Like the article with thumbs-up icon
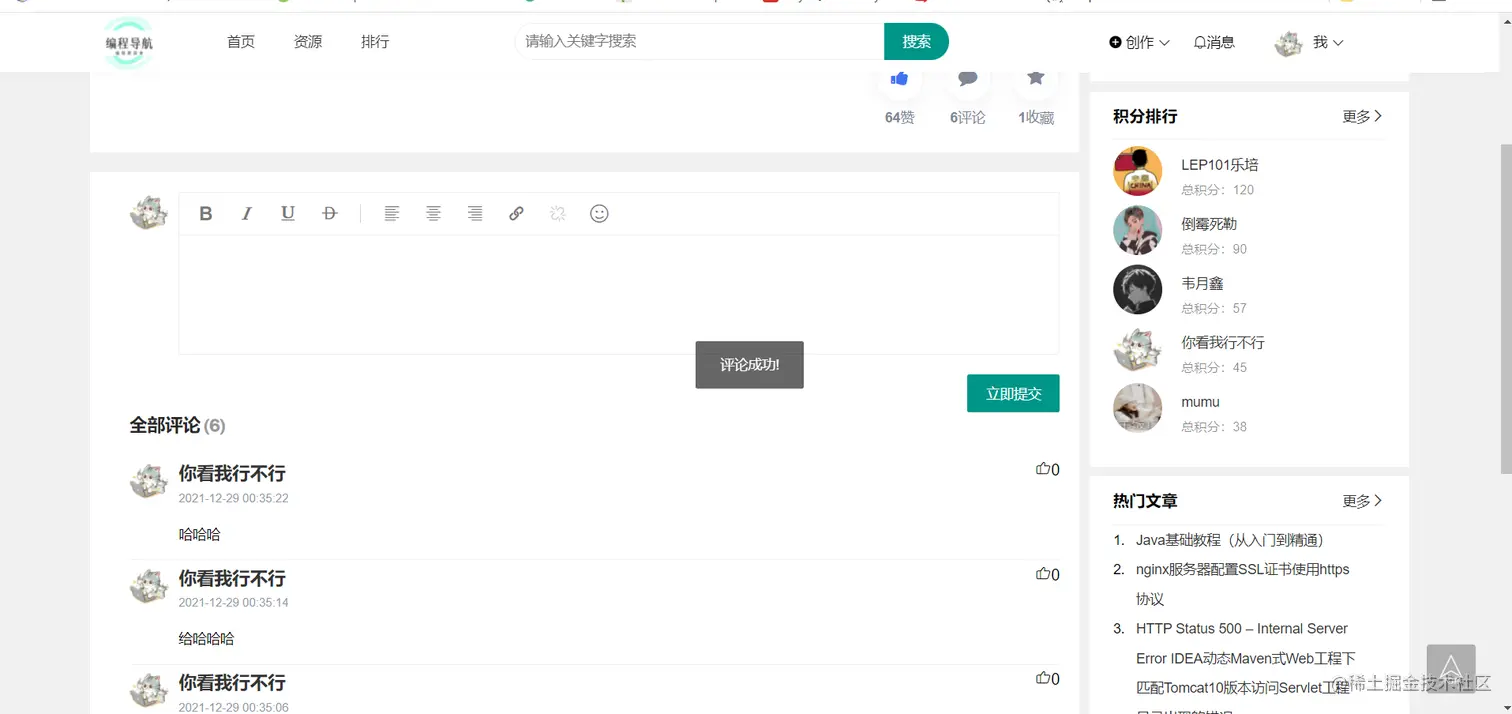Viewport: 1512px width, 714px height. 899,78
